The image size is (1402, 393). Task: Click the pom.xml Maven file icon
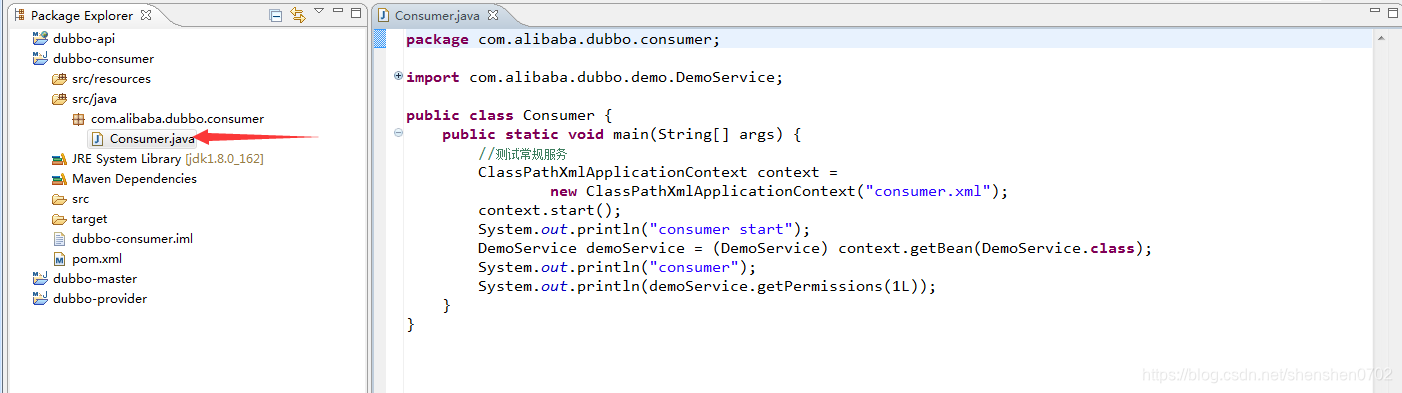59,259
